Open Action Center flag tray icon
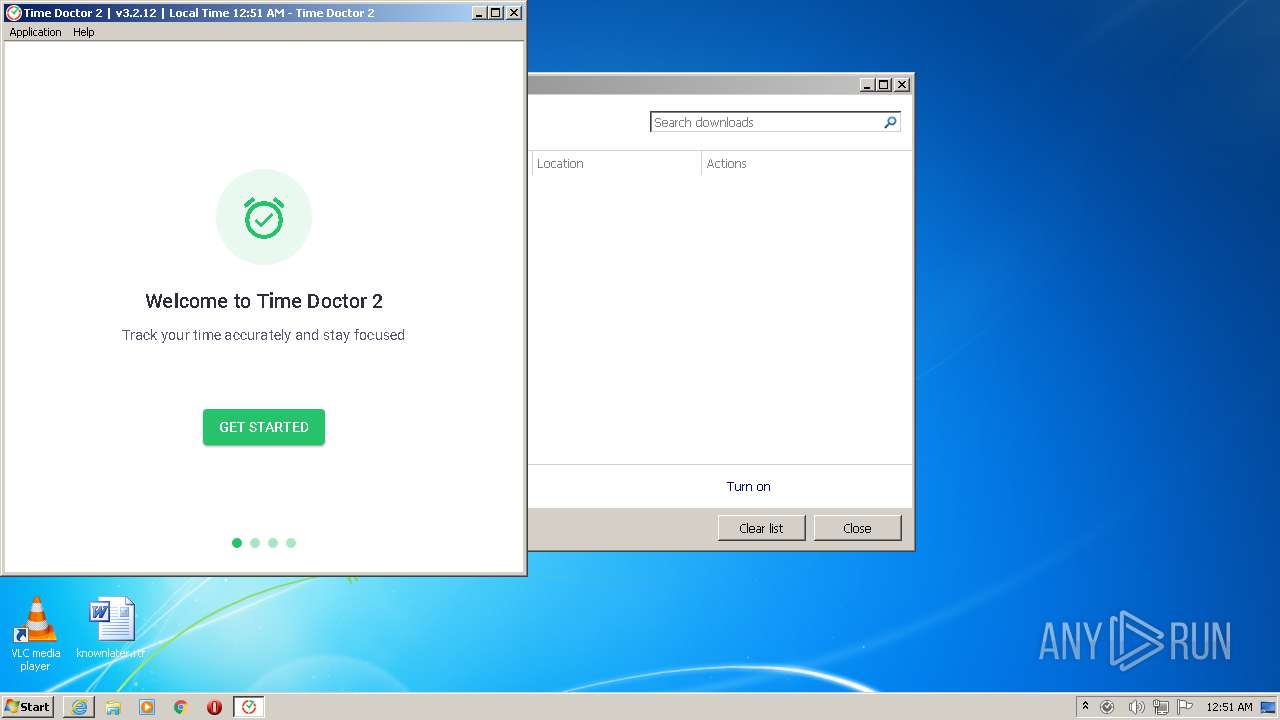Viewport: 1280px width, 720px height. (1185, 707)
